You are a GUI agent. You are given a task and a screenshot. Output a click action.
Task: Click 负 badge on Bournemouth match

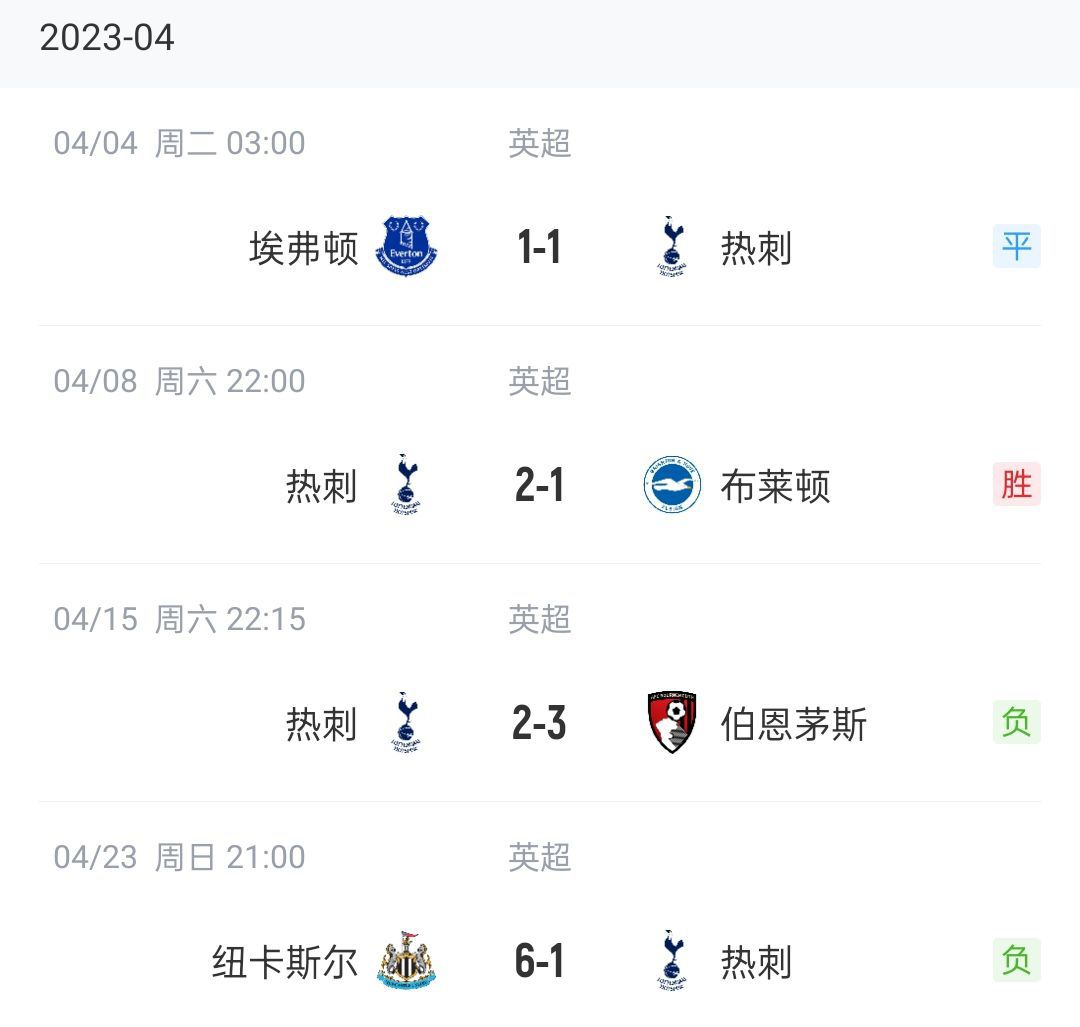[1017, 722]
